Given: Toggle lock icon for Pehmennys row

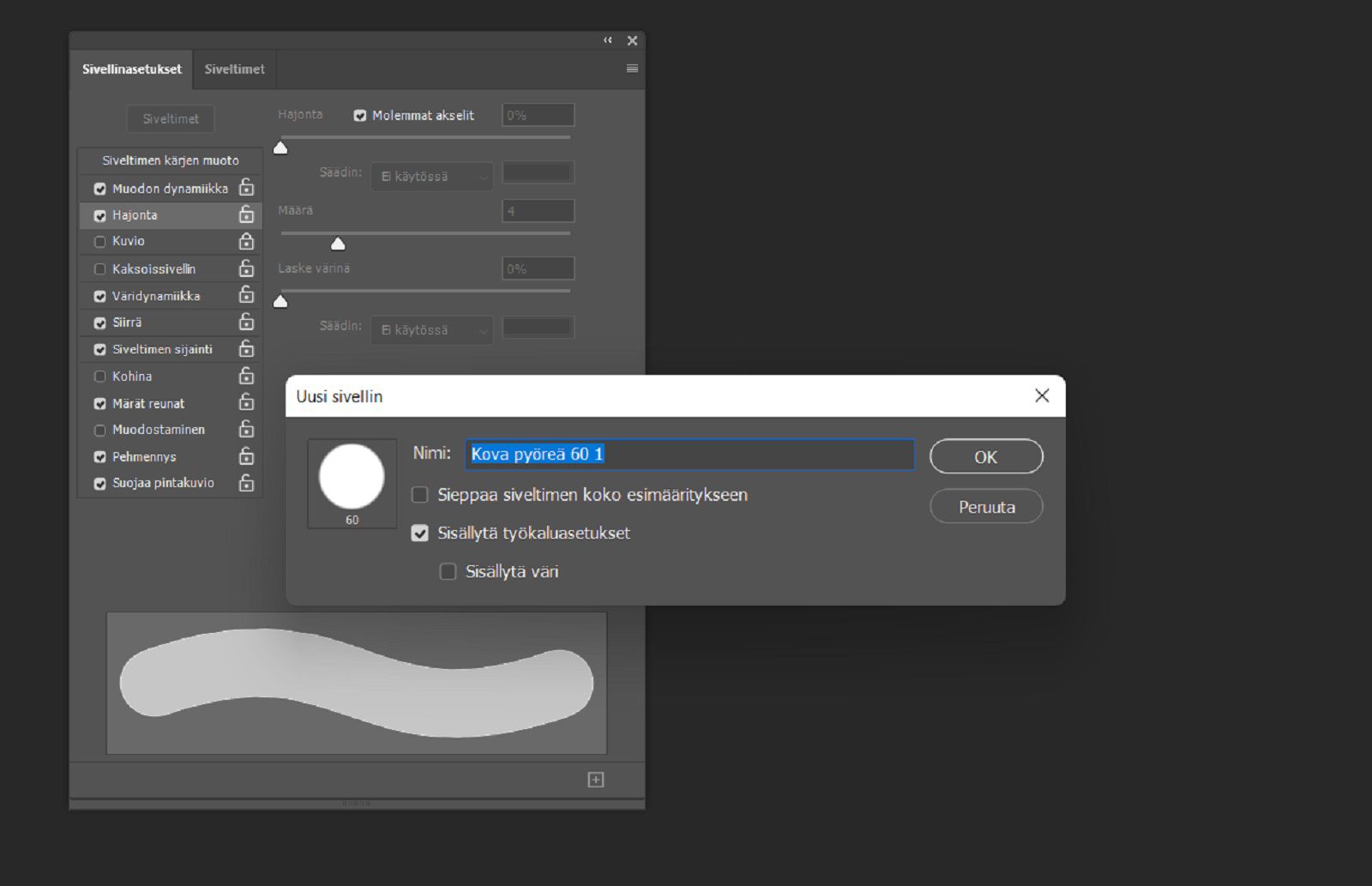Looking at the screenshot, I should click(246, 455).
